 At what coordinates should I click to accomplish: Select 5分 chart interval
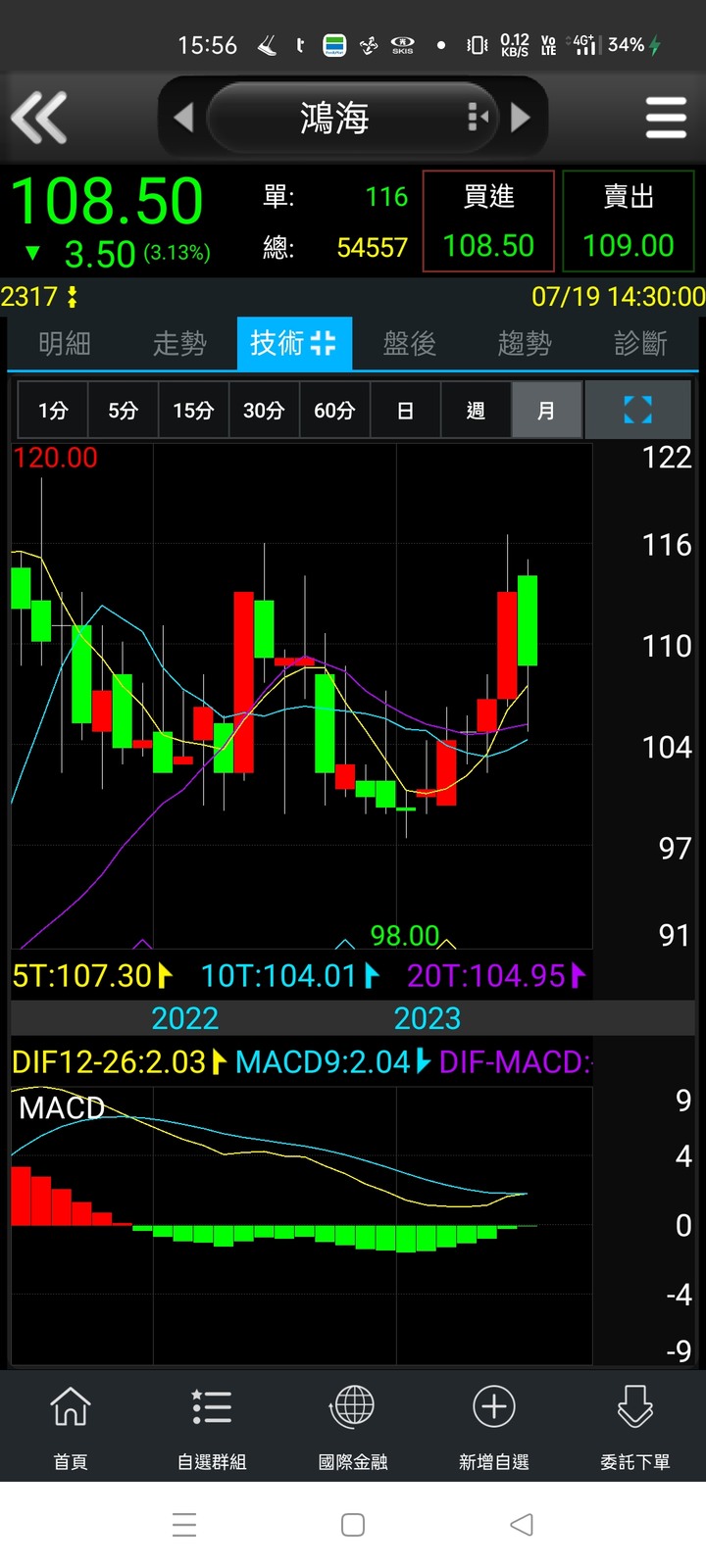click(123, 410)
